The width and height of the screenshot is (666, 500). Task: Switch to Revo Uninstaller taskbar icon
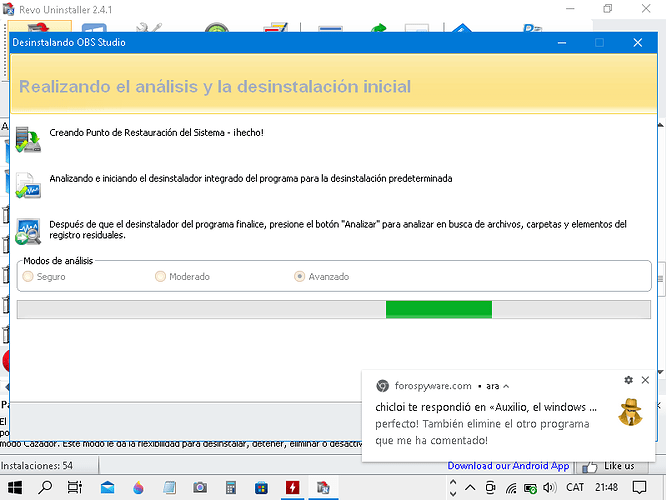point(323,487)
